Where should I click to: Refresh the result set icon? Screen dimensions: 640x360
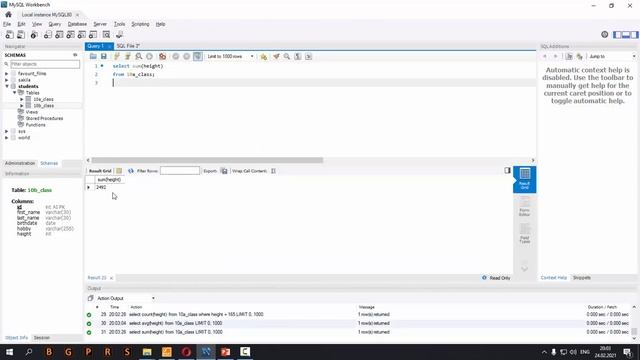point(131,171)
